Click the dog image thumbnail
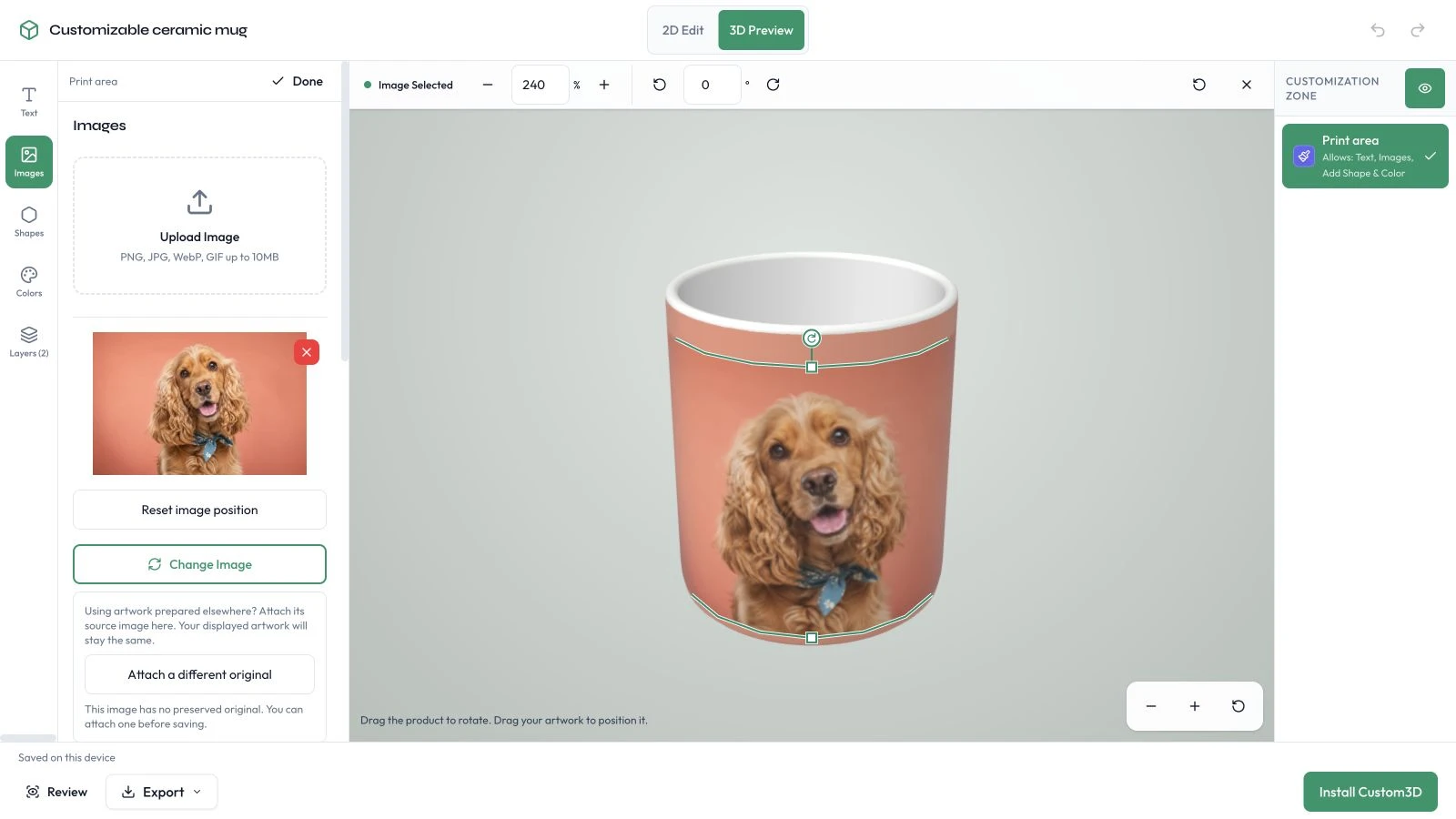The image size is (1456, 819). click(x=199, y=403)
